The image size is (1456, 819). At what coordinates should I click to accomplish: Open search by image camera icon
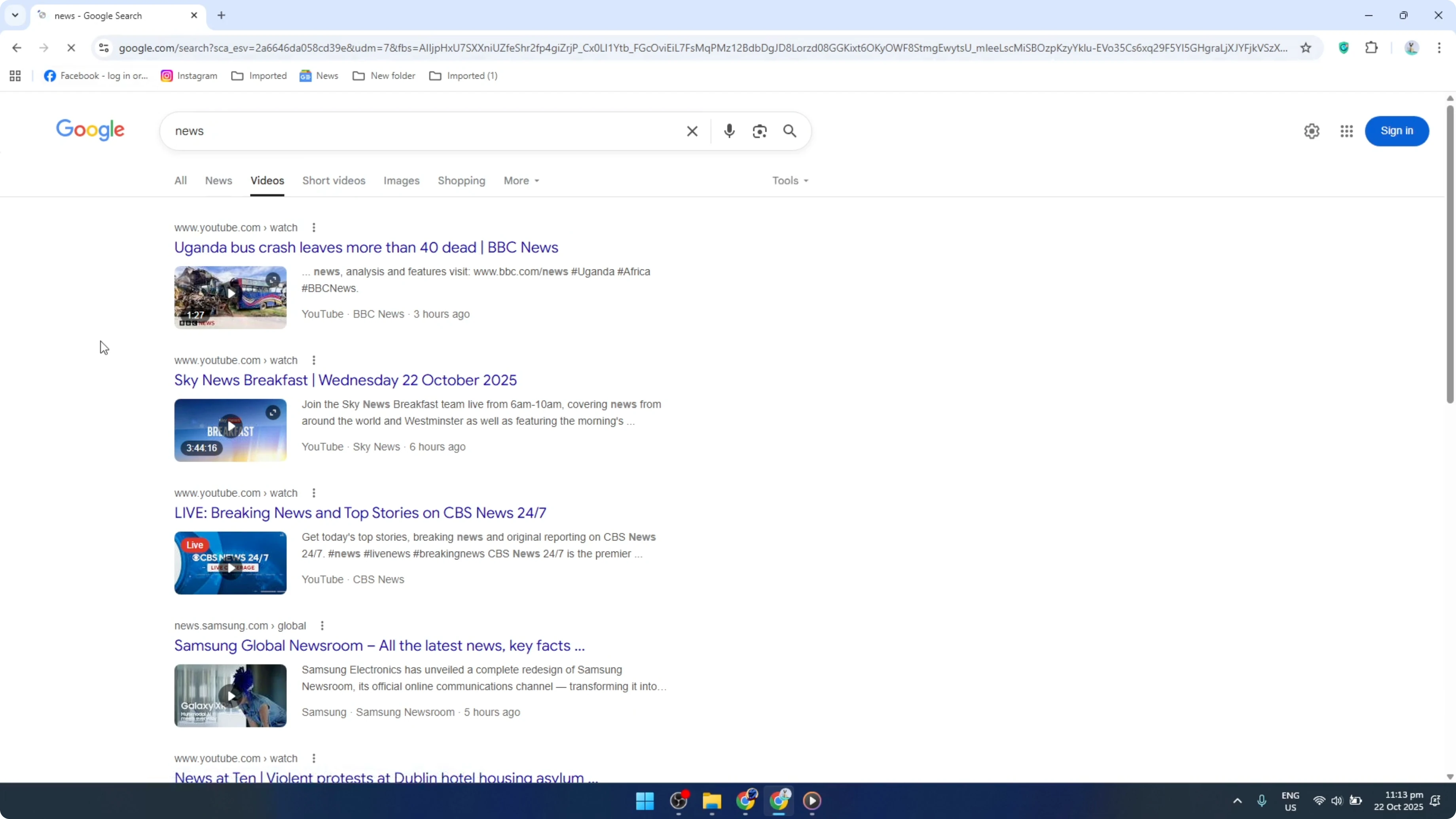click(760, 131)
